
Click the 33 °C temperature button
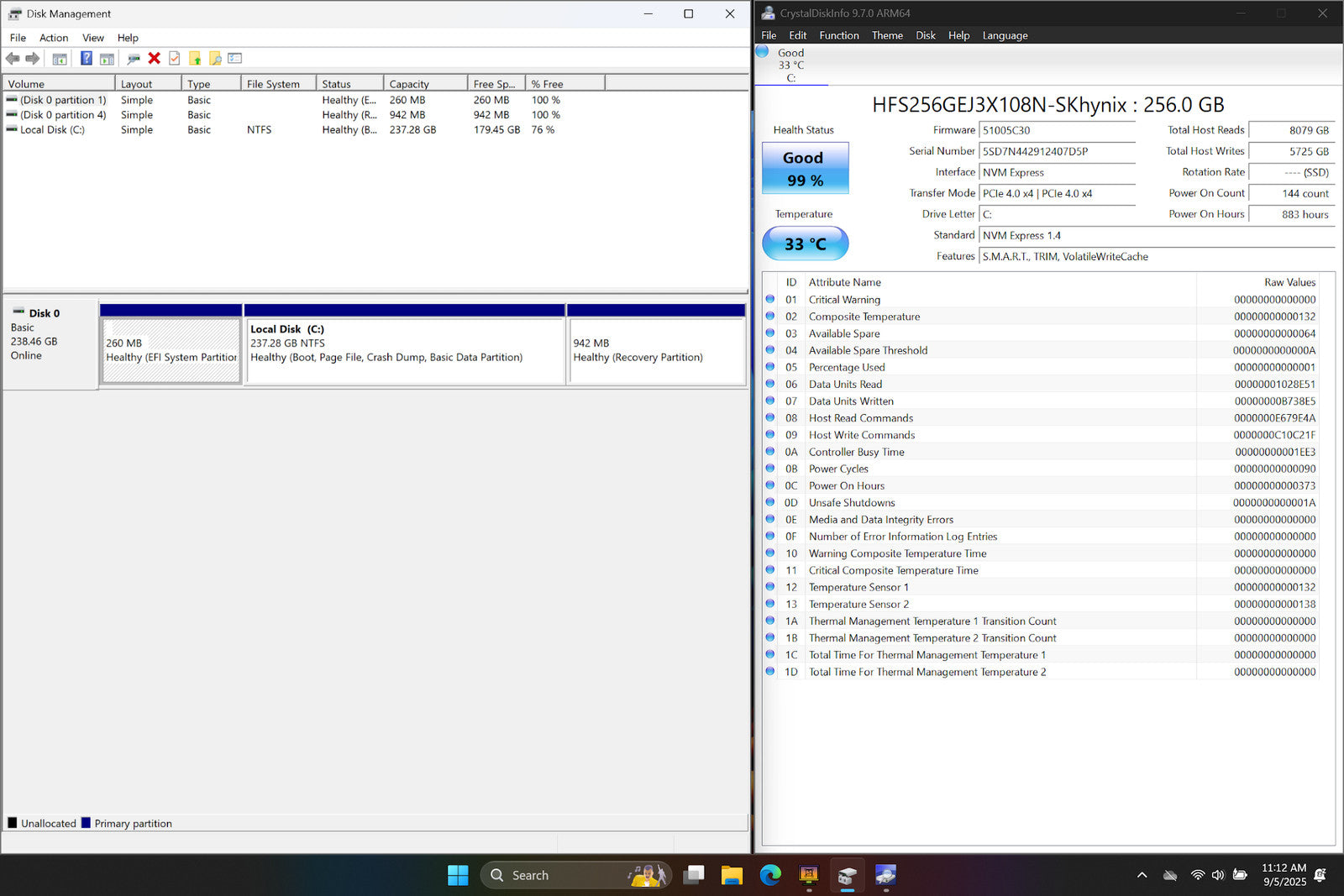point(805,244)
